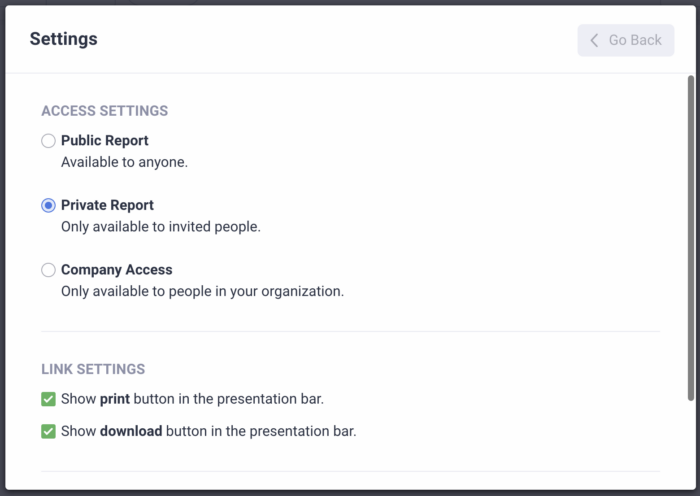Choose the Company Access radio button
700x496 pixels.
[48, 270]
